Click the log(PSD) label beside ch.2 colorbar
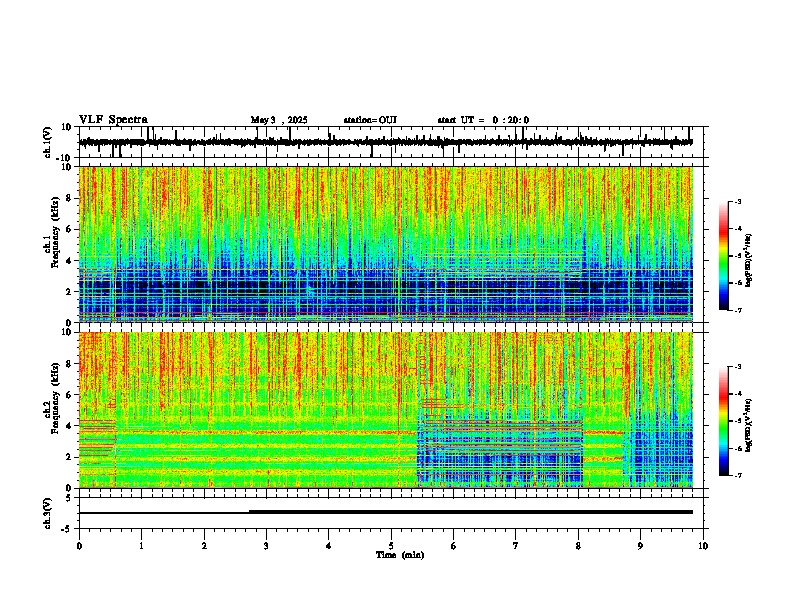 749,425
